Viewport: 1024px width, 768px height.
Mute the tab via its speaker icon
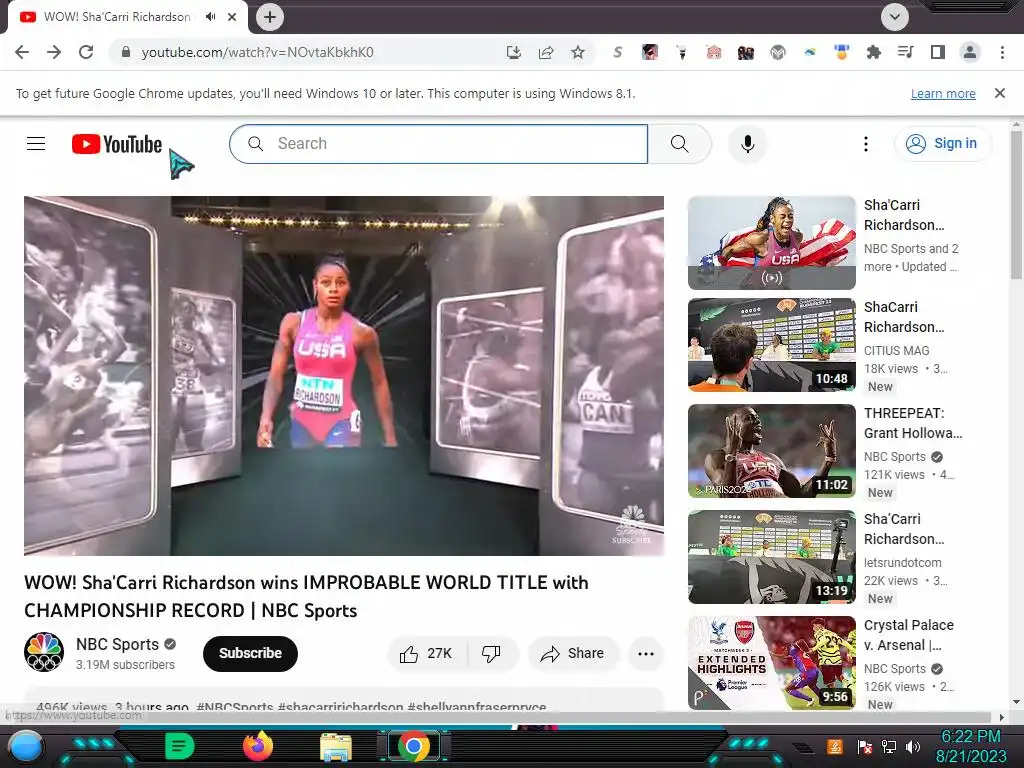coord(210,17)
